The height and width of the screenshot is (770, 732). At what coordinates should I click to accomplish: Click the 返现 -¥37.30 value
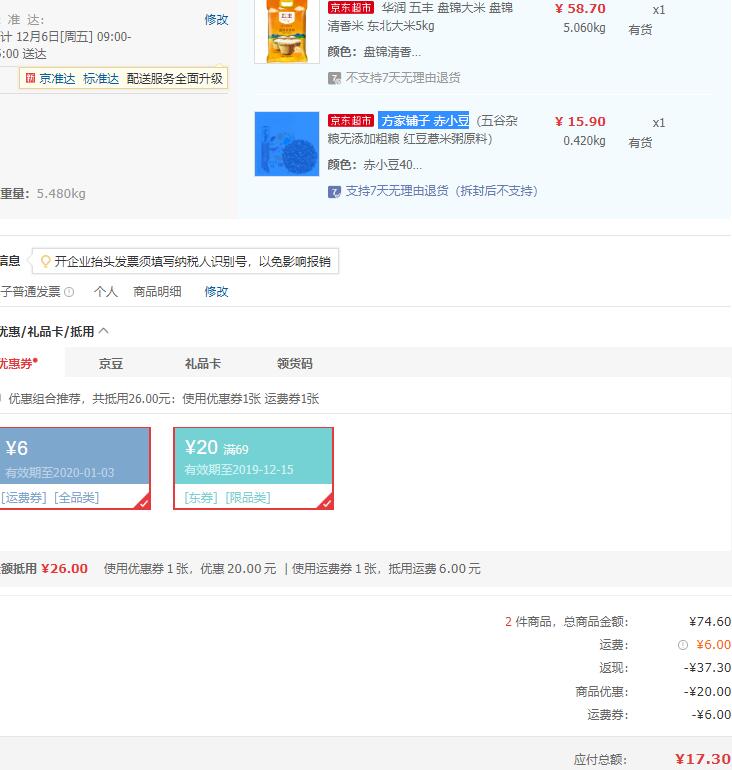pos(707,668)
